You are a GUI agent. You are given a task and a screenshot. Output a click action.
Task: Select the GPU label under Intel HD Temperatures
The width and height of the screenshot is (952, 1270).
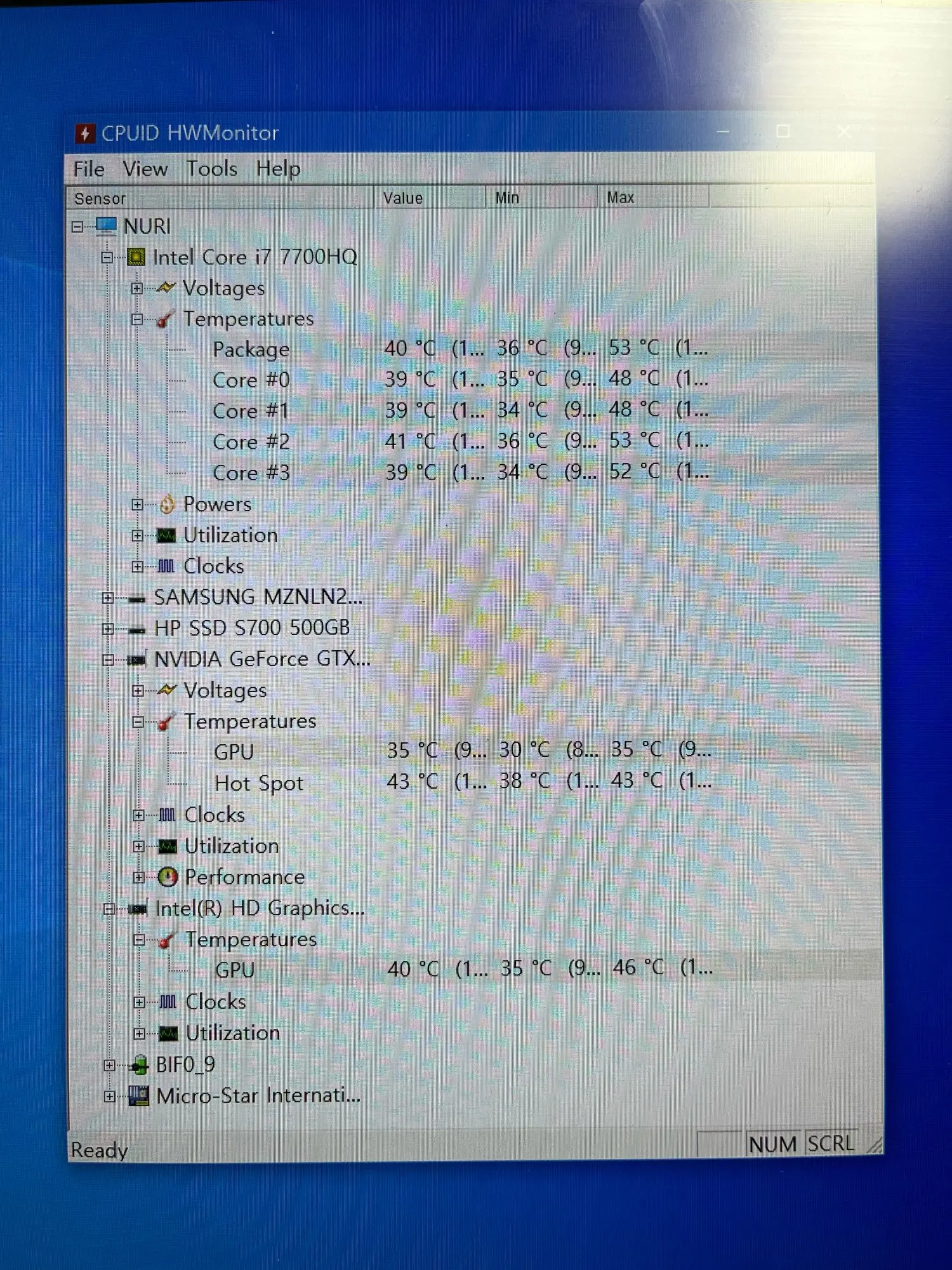(x=235, y=970)
